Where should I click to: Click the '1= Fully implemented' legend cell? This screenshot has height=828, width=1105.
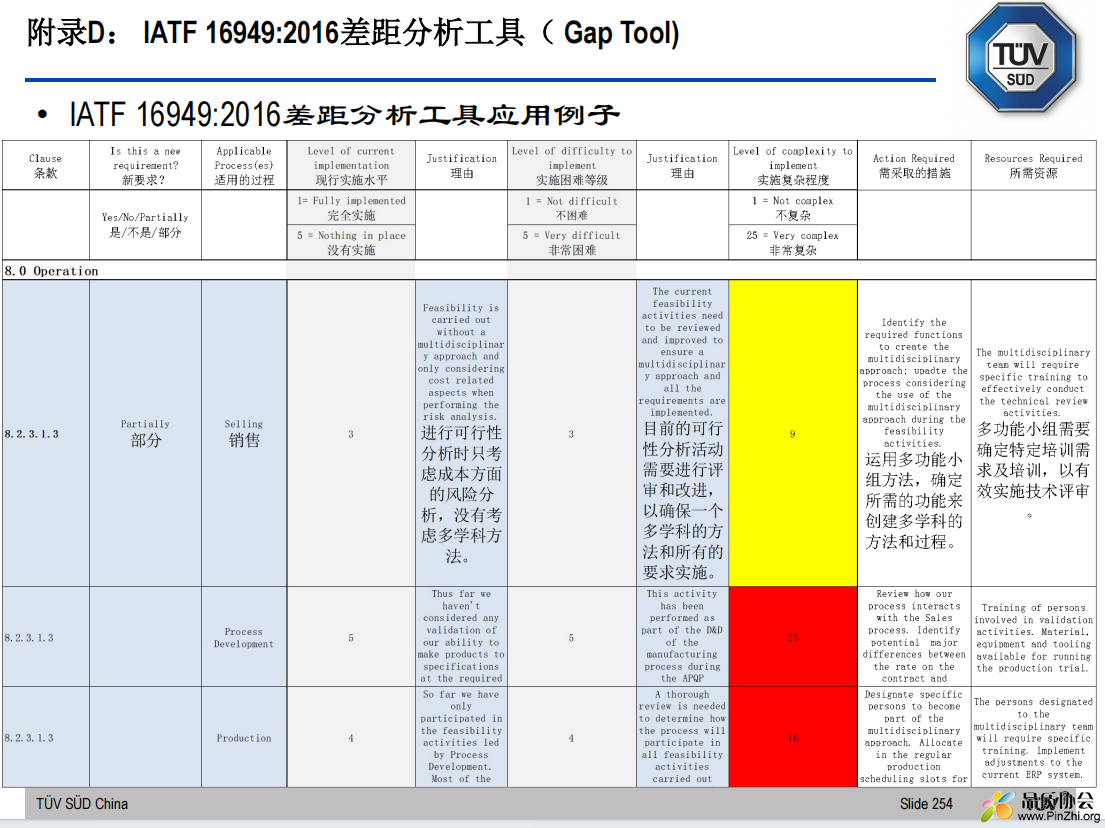[x=351, y=208]
